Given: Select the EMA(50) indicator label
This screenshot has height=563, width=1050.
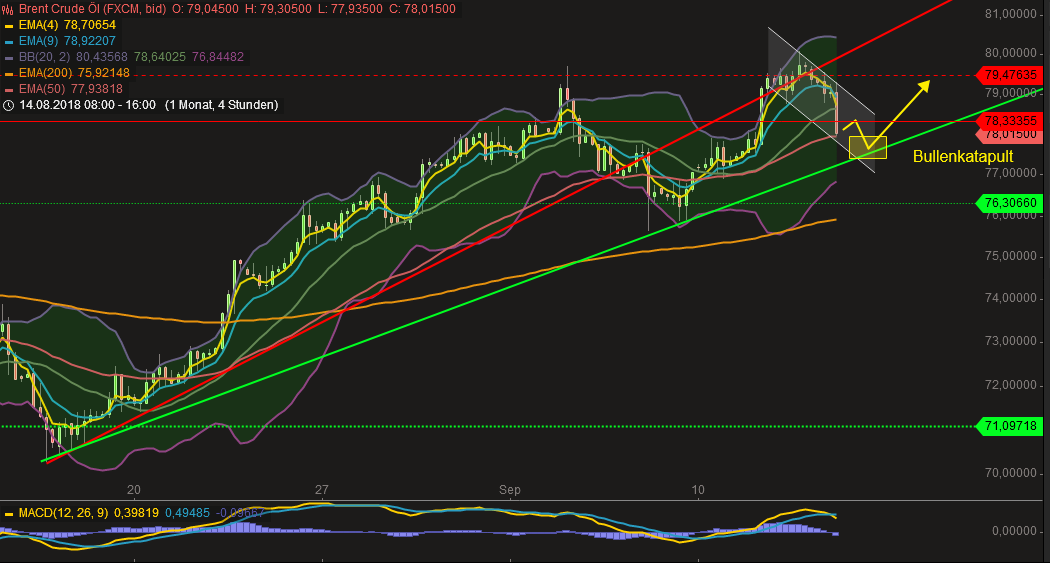Looking at the screenshot, I should 43,89.
